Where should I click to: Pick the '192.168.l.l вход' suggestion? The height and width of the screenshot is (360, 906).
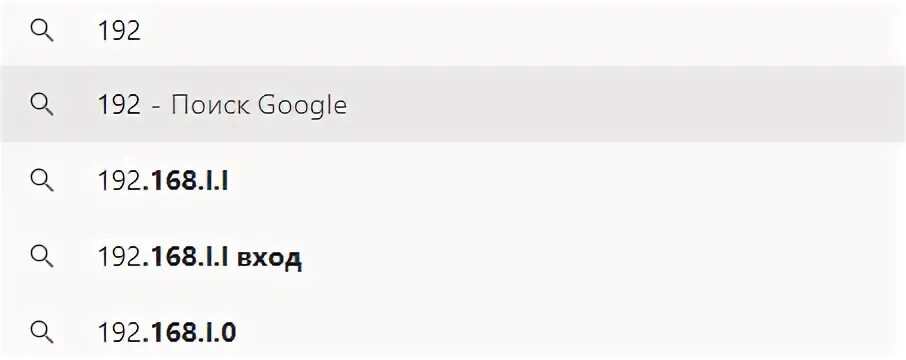tap(453, 257)
